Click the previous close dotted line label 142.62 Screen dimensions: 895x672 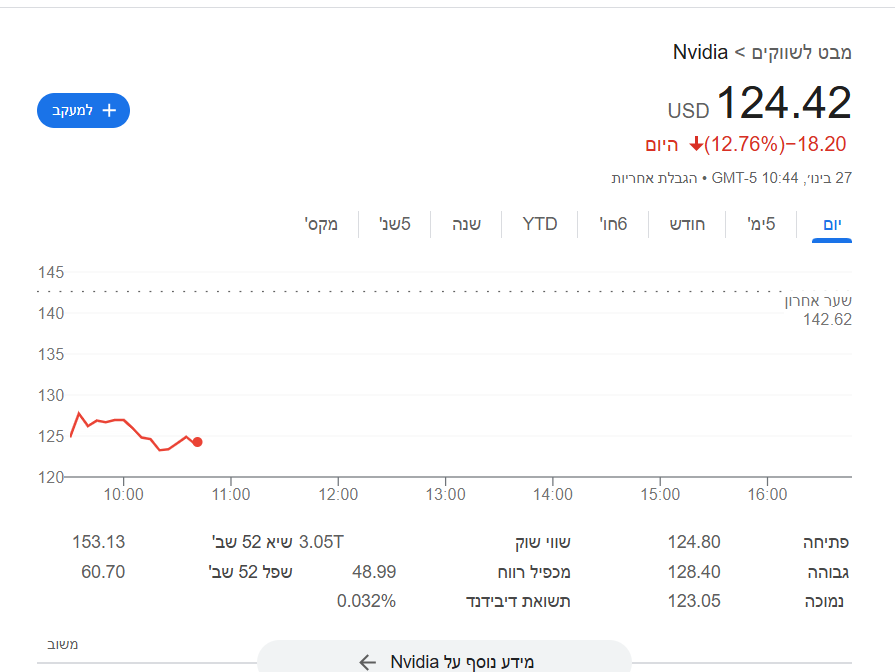click(x=827, y=319)
